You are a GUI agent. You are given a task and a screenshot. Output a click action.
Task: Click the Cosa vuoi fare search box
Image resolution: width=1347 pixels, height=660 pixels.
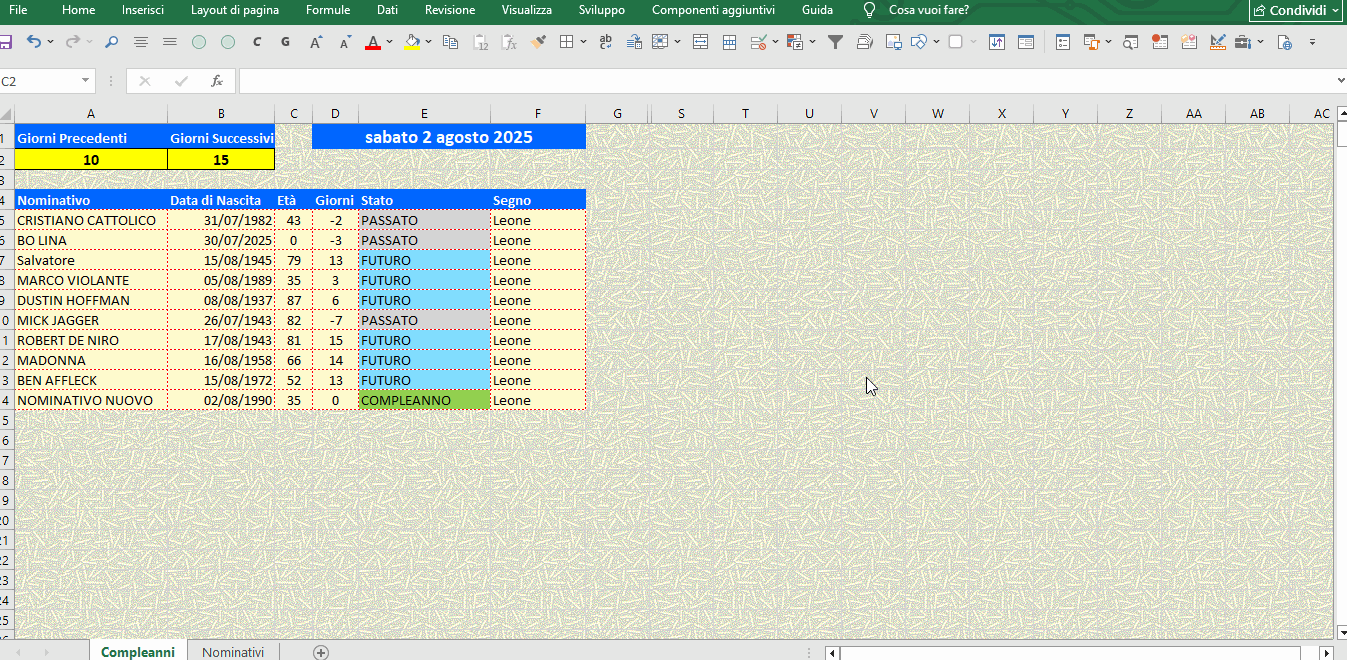pyautogui.click(x=928, y=10)
